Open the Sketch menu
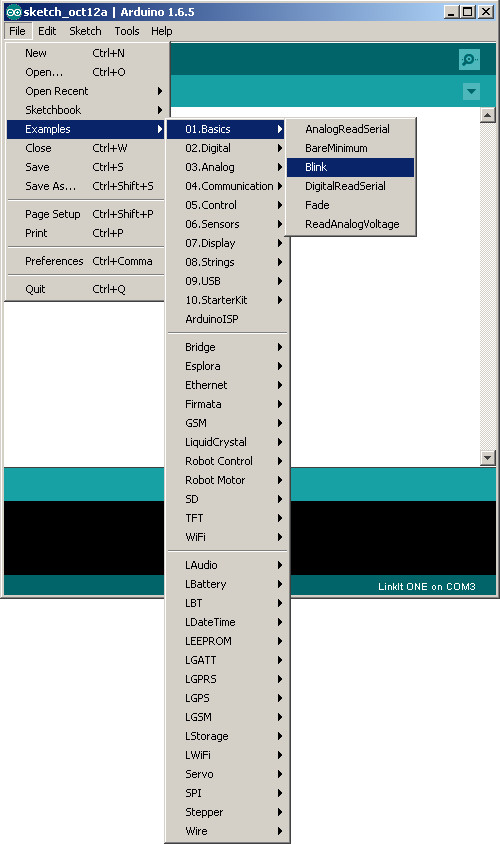The image size is (500, 844). pos(85,31)
